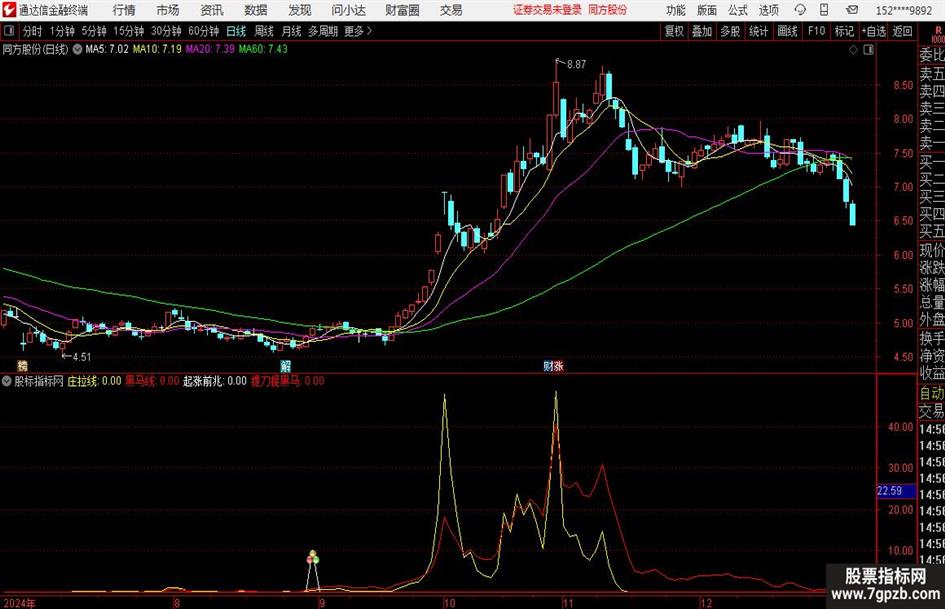Open the customer service headset icon

pyautogui.click(x=800, y=10)
